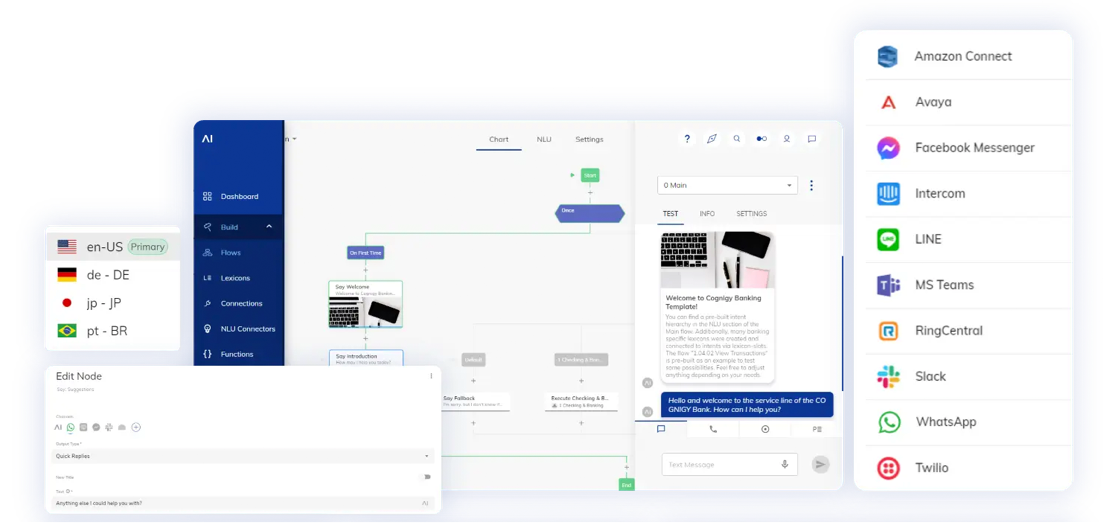Click the rightmost playbook icon in mode bar

(817, 429)
